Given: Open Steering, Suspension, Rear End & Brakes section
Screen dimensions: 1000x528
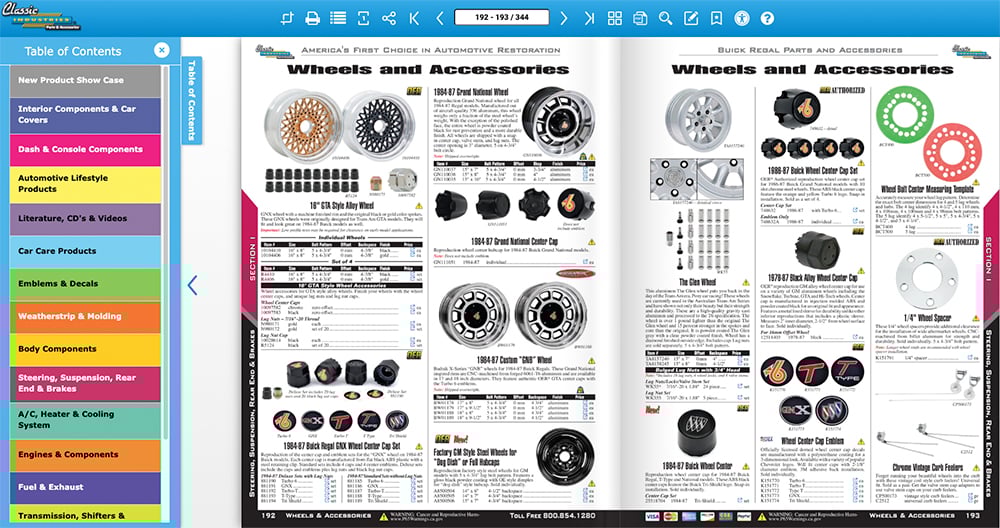Looking at the screenshot, I should tap(85, 384).
